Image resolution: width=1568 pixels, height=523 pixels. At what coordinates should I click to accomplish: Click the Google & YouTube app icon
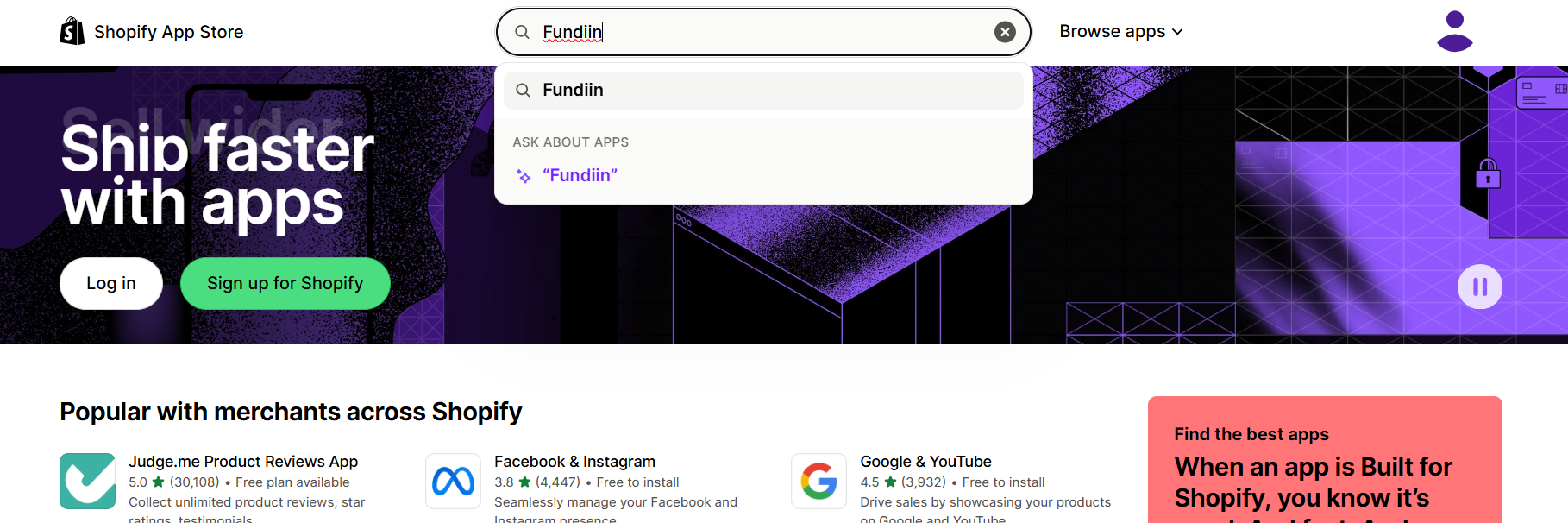point(818,481)
